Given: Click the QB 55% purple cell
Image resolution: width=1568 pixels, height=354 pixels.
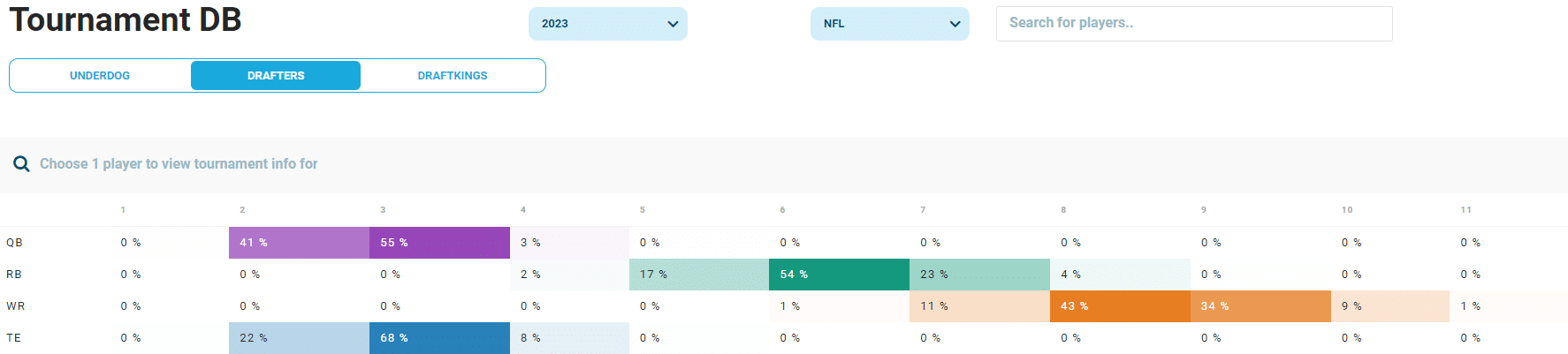Looking at the screenshot, I should pos(439,243).
